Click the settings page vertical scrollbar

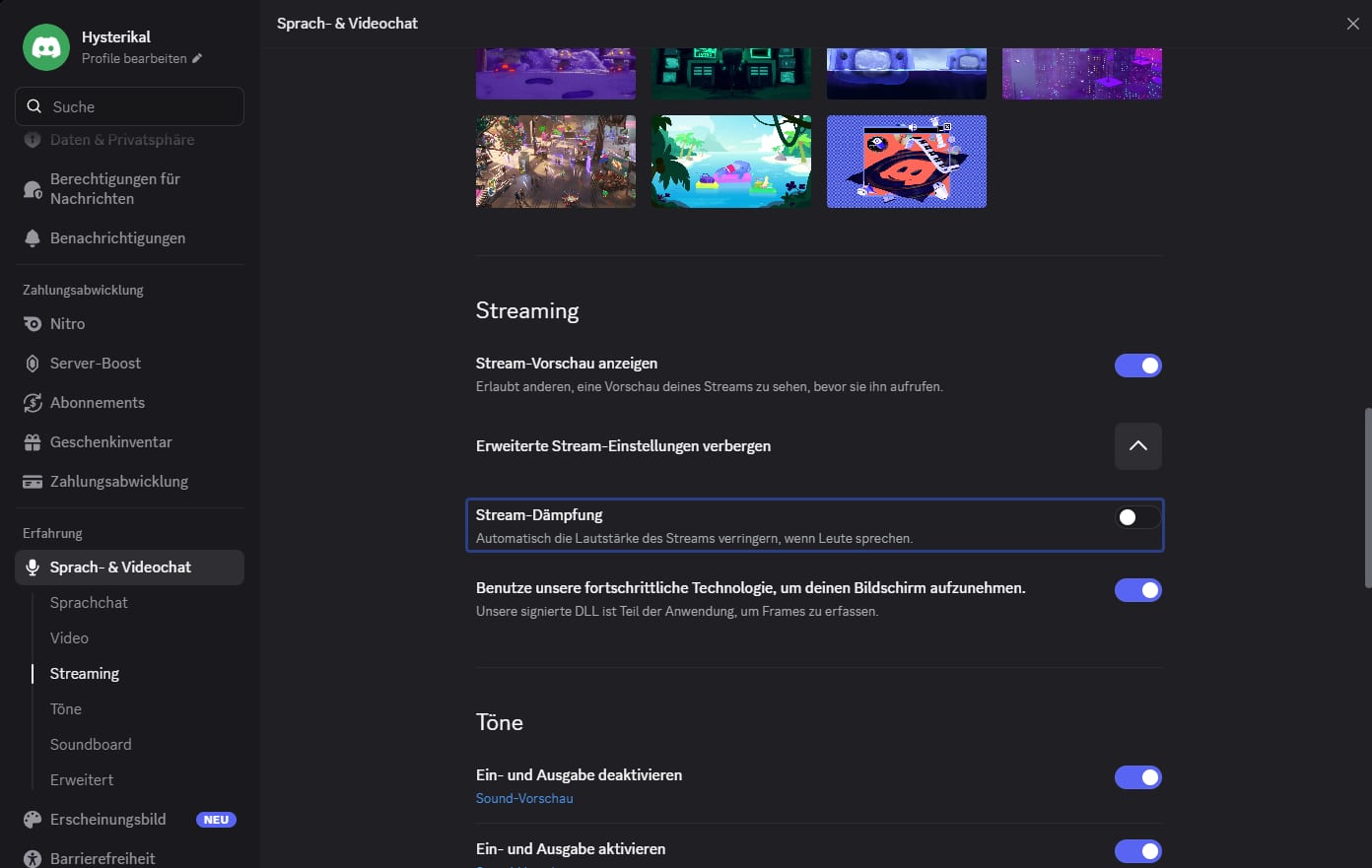coord(1367,498)
